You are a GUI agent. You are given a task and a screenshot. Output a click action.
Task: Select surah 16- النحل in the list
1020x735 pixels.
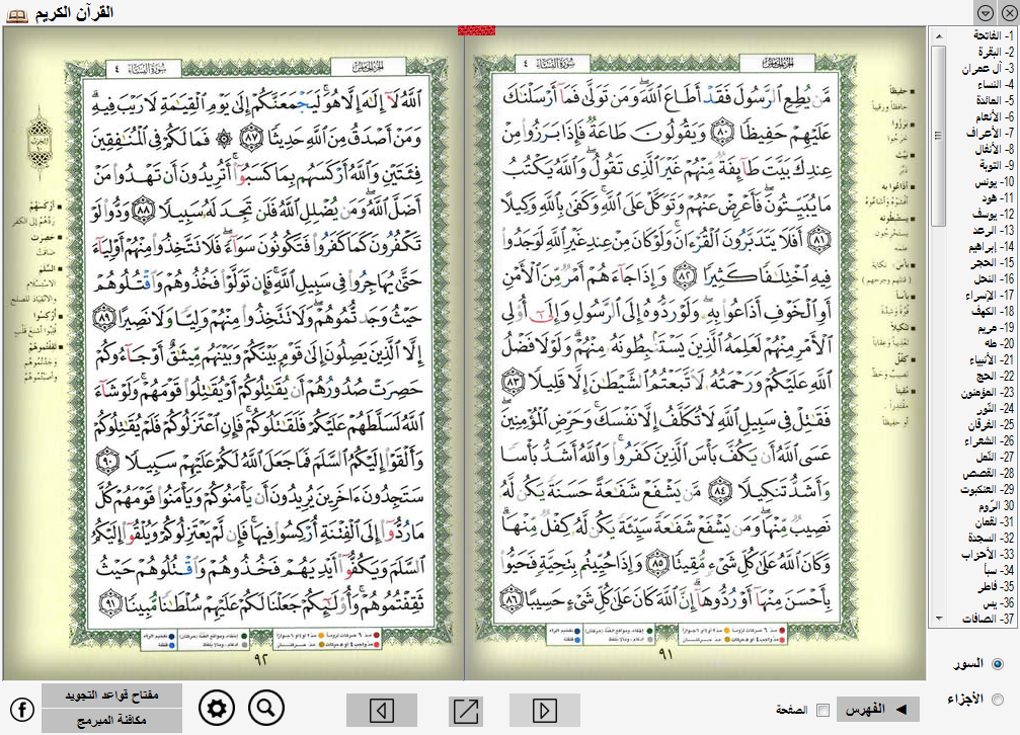(993, 278)
